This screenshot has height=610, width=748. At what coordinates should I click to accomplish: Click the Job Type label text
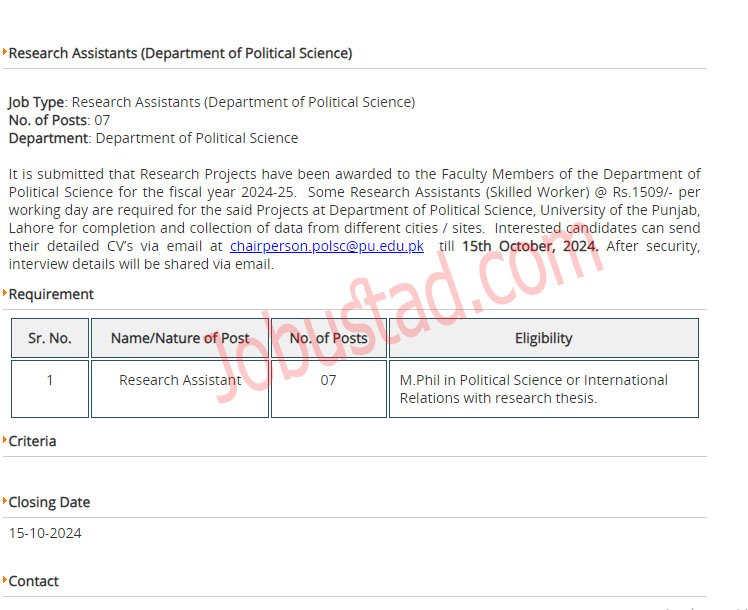click(36, 102)
